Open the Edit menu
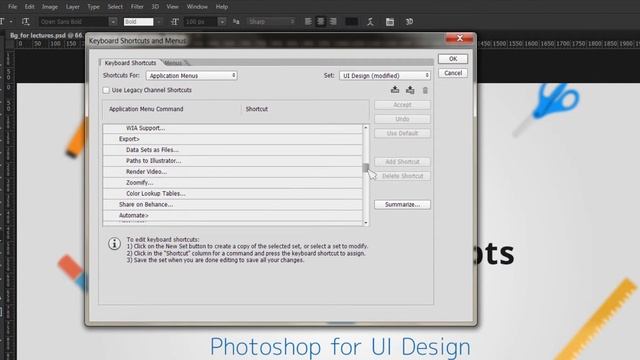 [29, 7]
